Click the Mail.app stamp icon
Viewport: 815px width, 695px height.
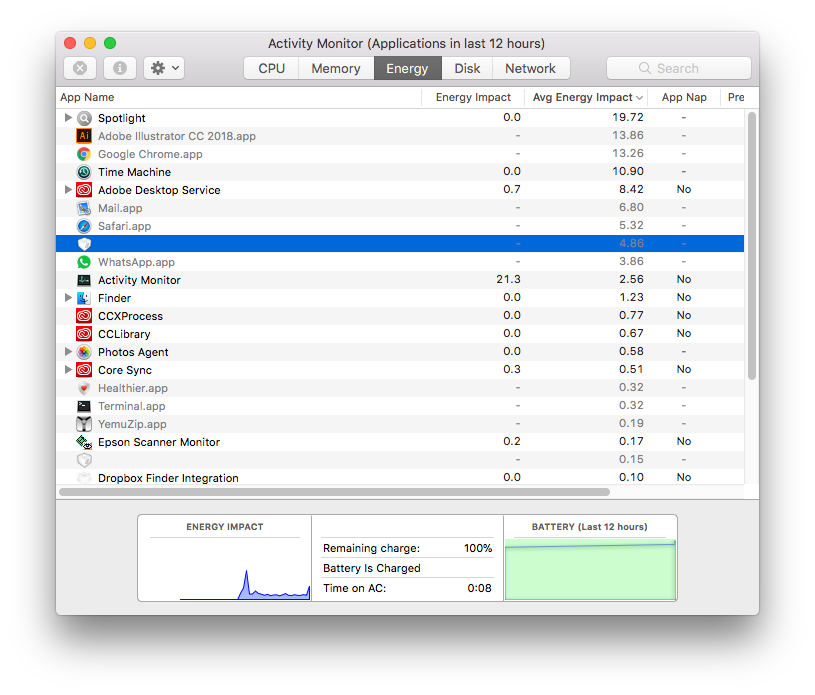(x=84, y=208)
